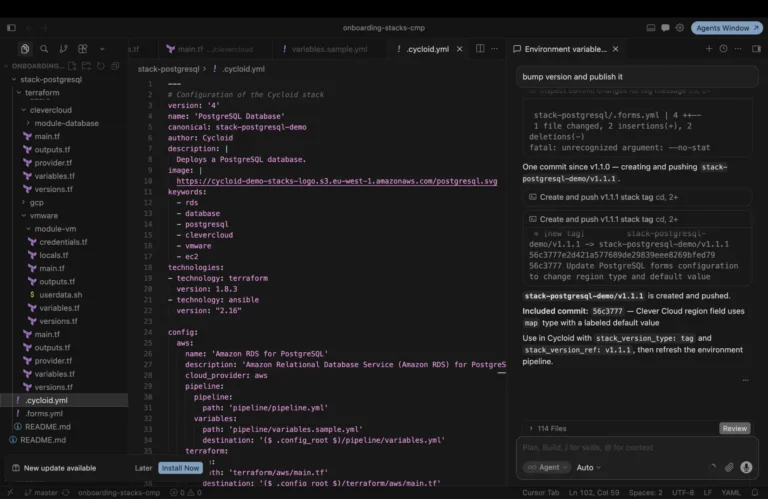Open the postgresql.svg image URL link
This screenshot has width=768, height=499.
click(336, 181)
